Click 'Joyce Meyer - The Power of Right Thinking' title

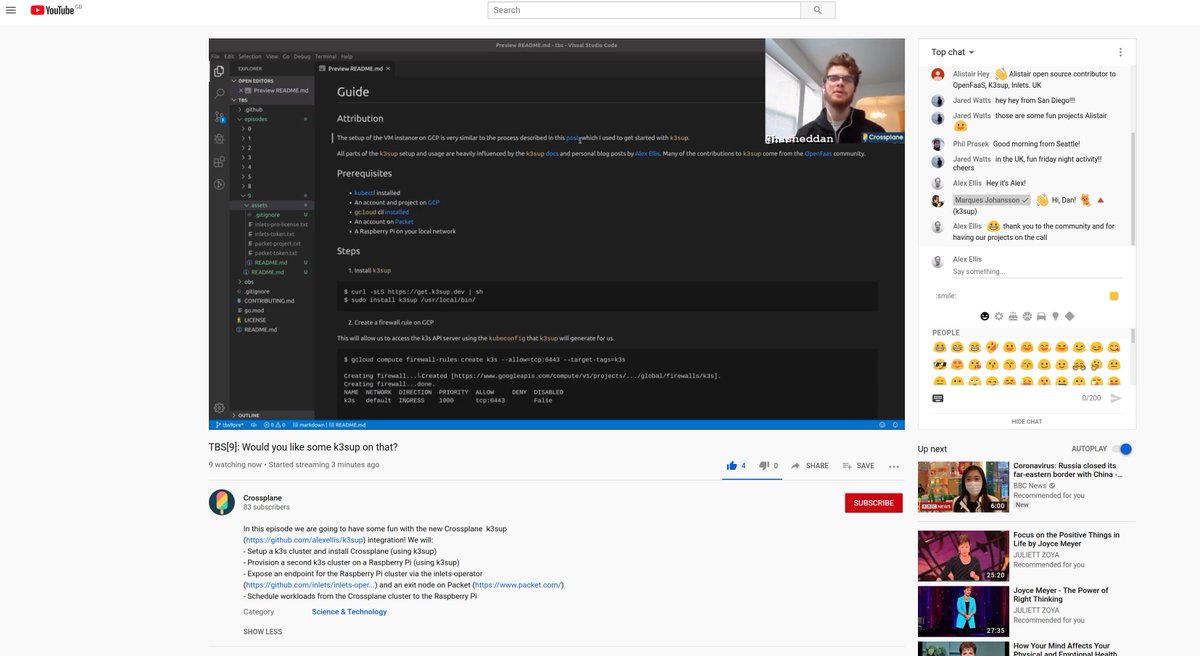tap(1061, 595)
